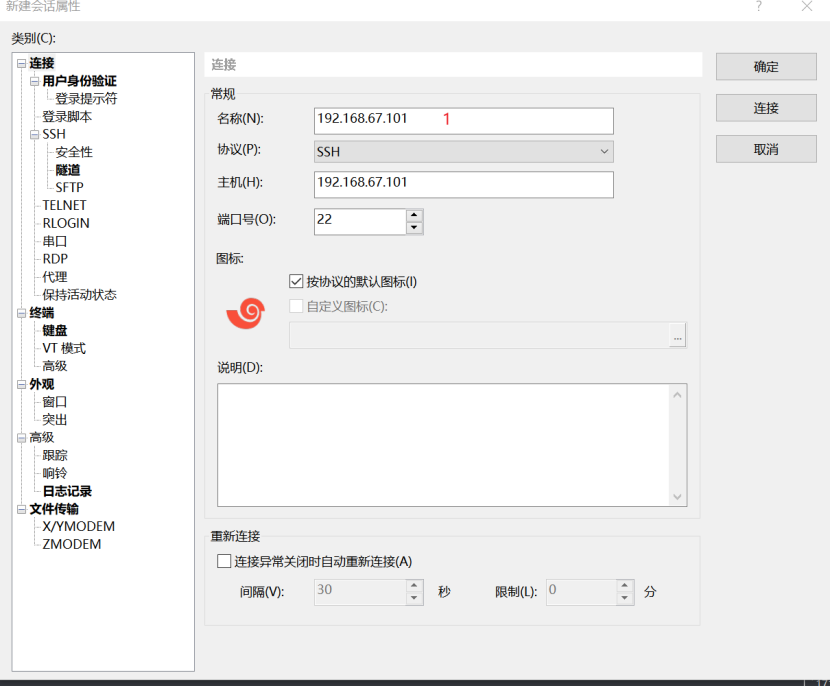831x686 pixels.
Task: Select 窗口 tree item
Action: pos(55,402)
